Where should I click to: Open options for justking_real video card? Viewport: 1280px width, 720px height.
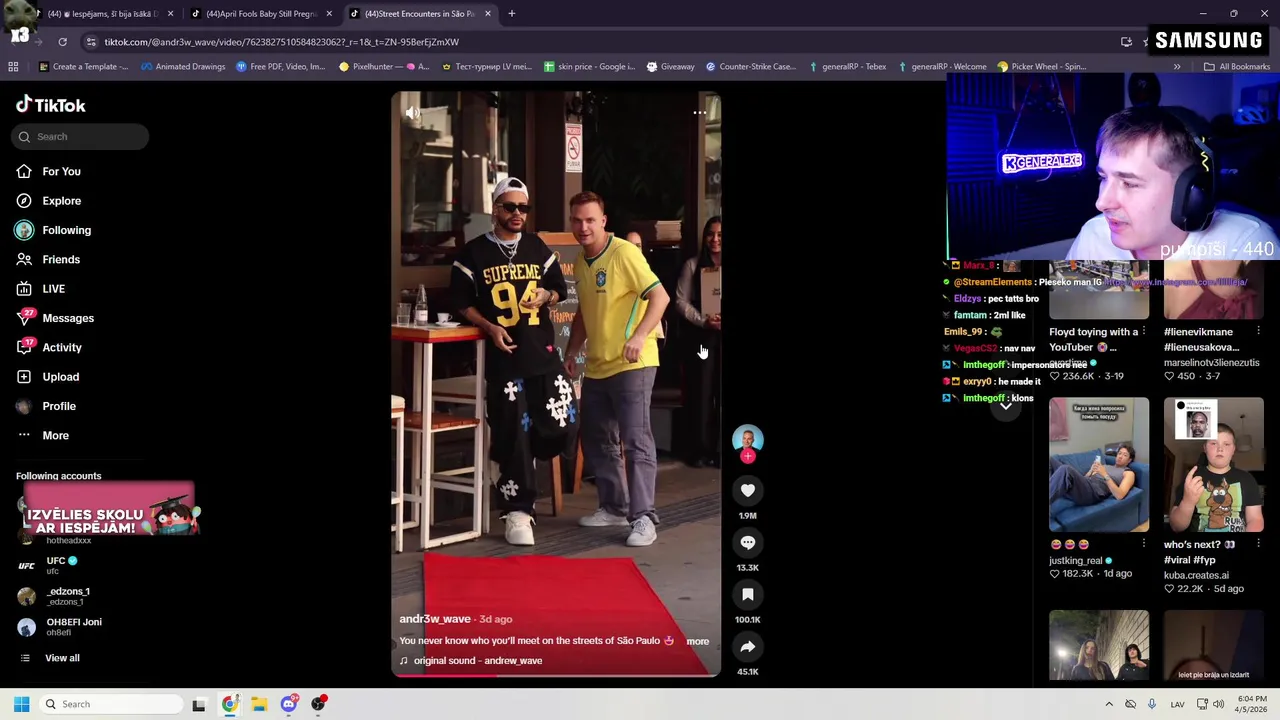pyautogui.click(x=1144, y=544)
